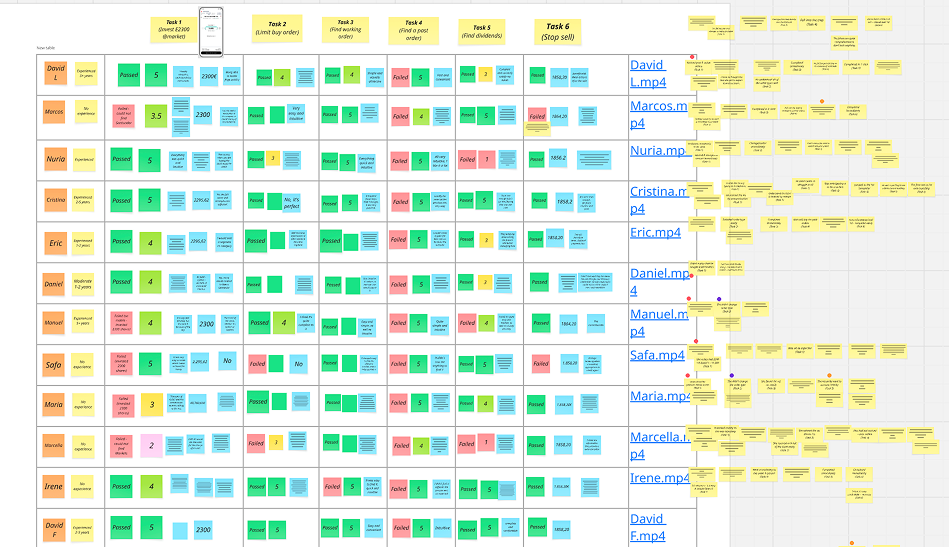Image resolution: width=949 pixels, height=547 pixels.
Task: Select the orange Eric name sticky
Action: 56,243
